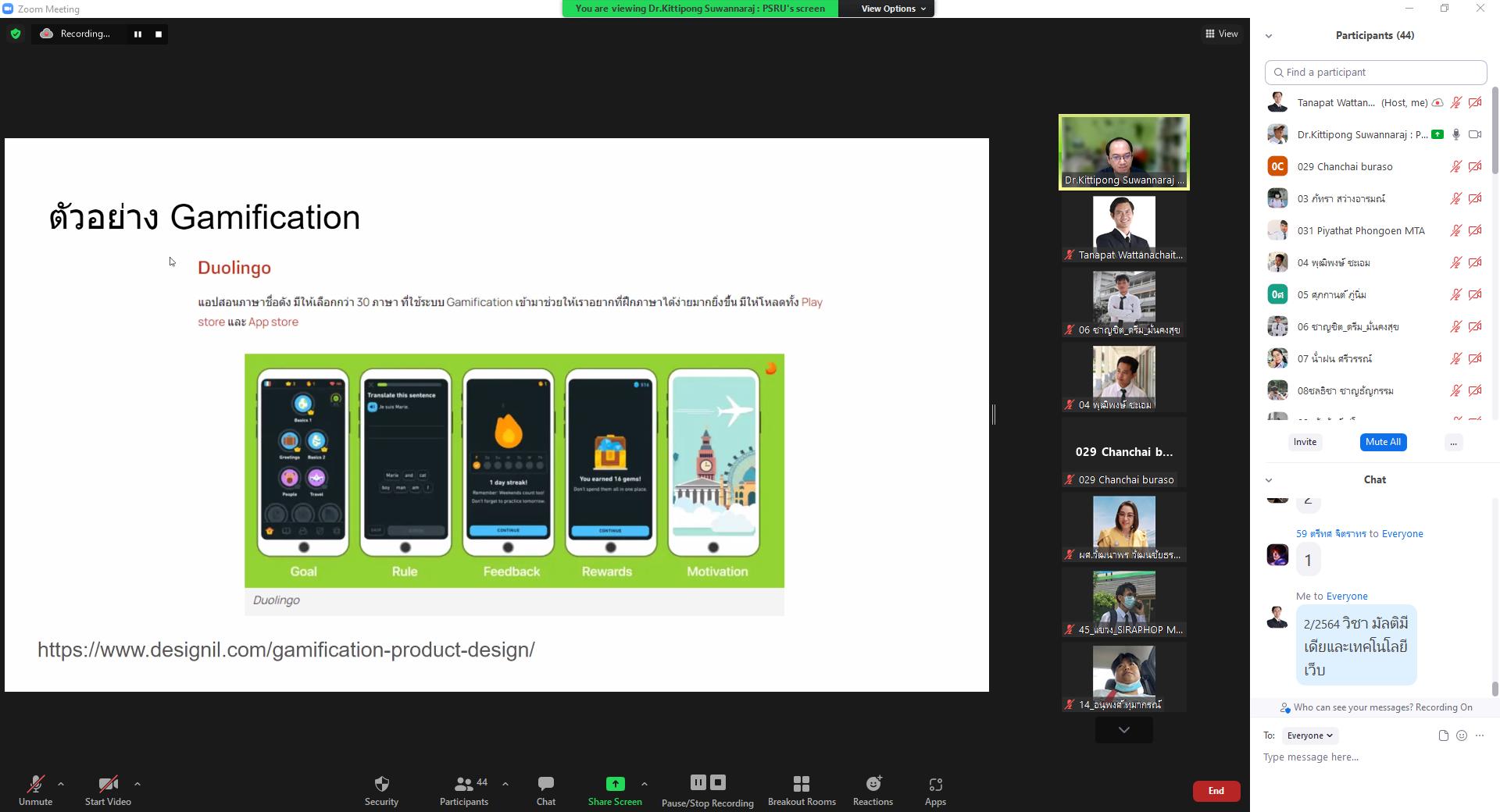Click the participants list scrollbar
This screenshot has height=812, width=1500.
[1495, 131]
